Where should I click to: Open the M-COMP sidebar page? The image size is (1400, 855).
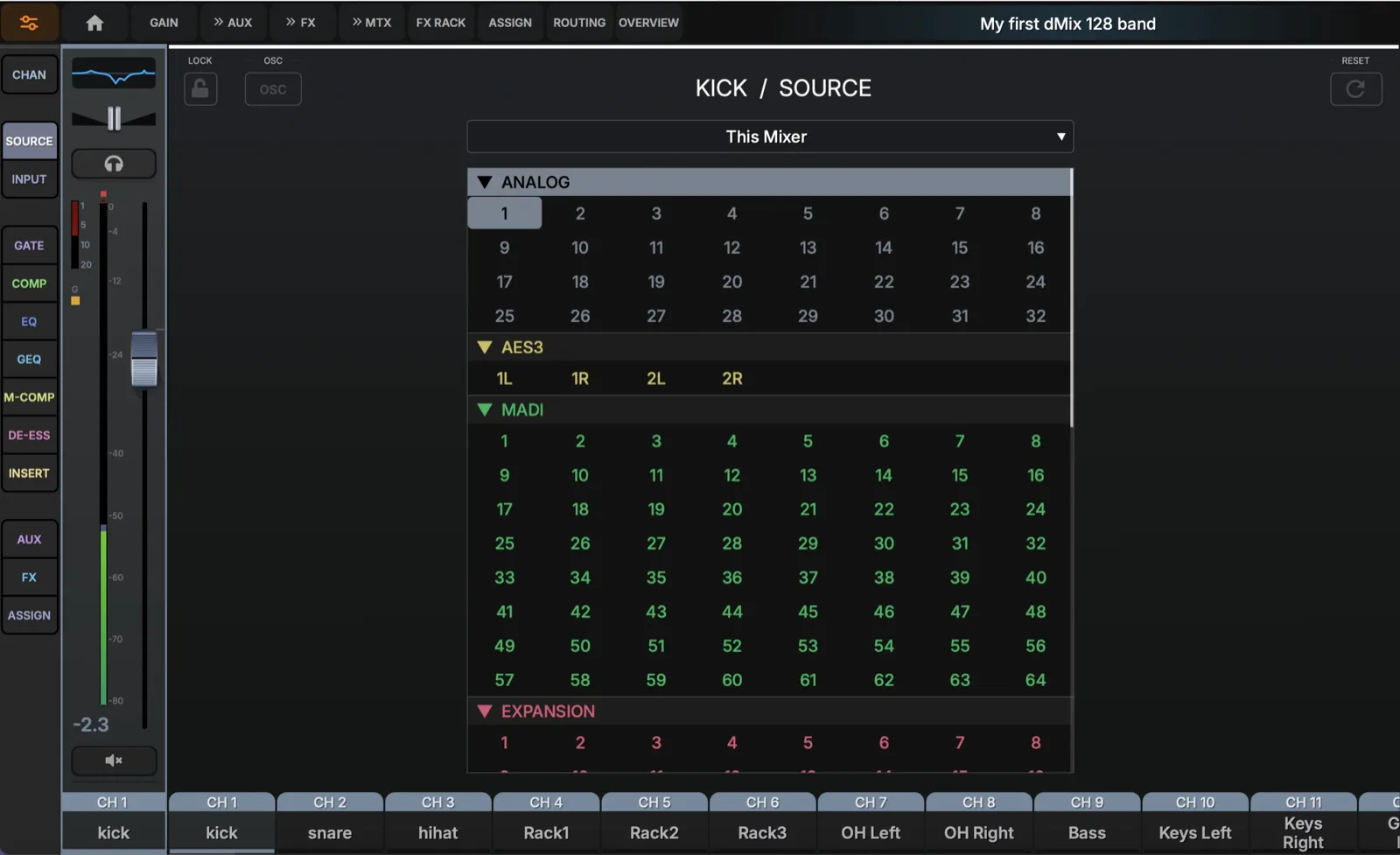click(29, 397)
